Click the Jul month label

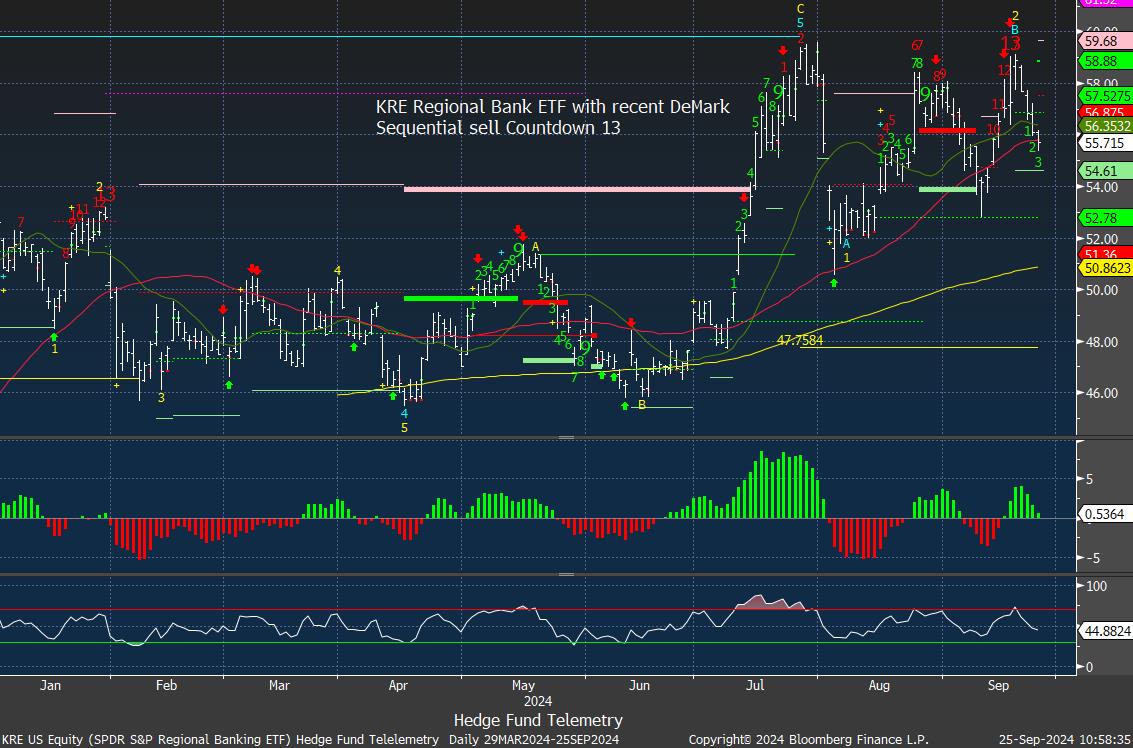(756, 684)
